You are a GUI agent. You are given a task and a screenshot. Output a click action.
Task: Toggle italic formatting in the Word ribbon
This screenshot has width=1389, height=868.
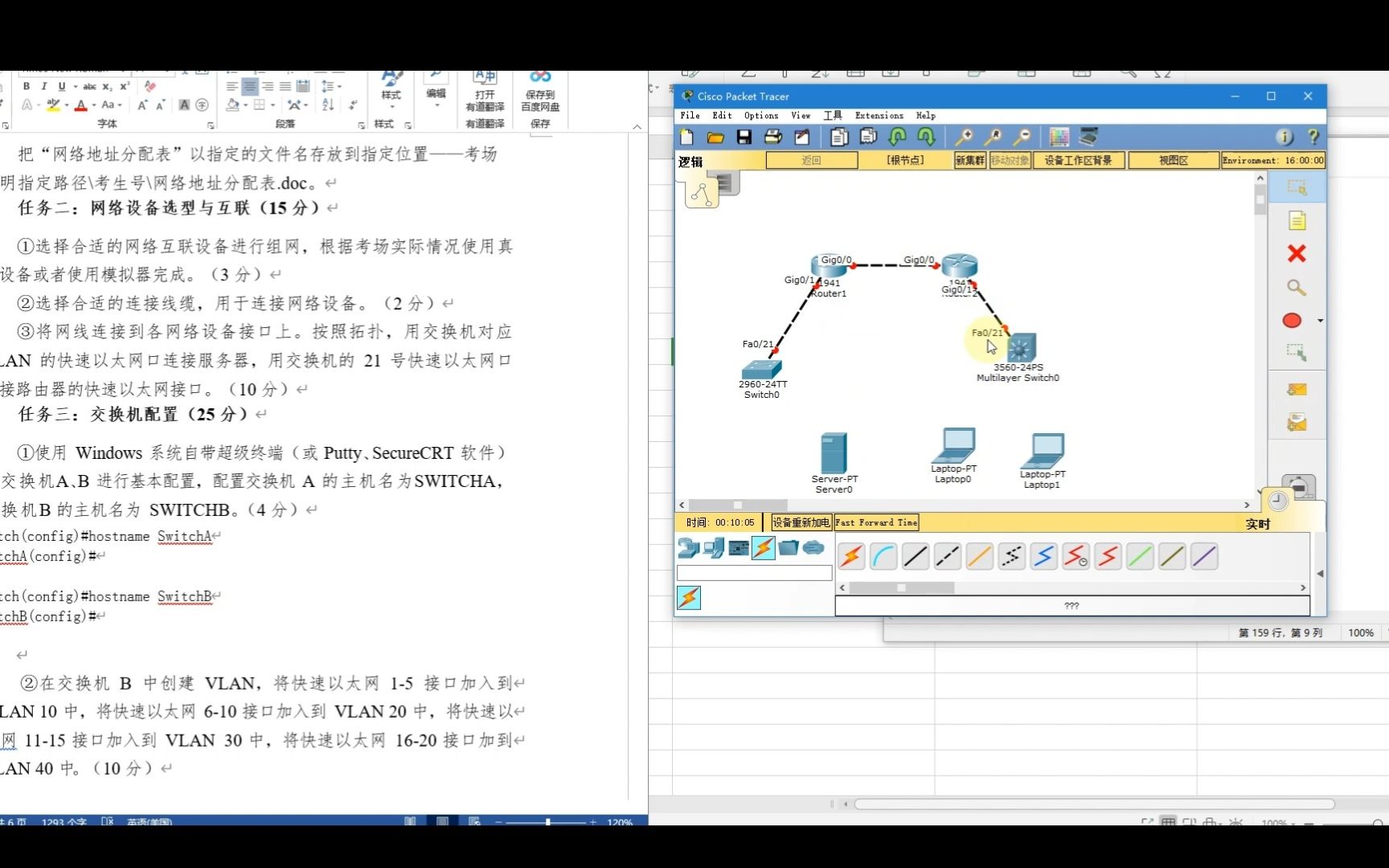tap(43, 86)
